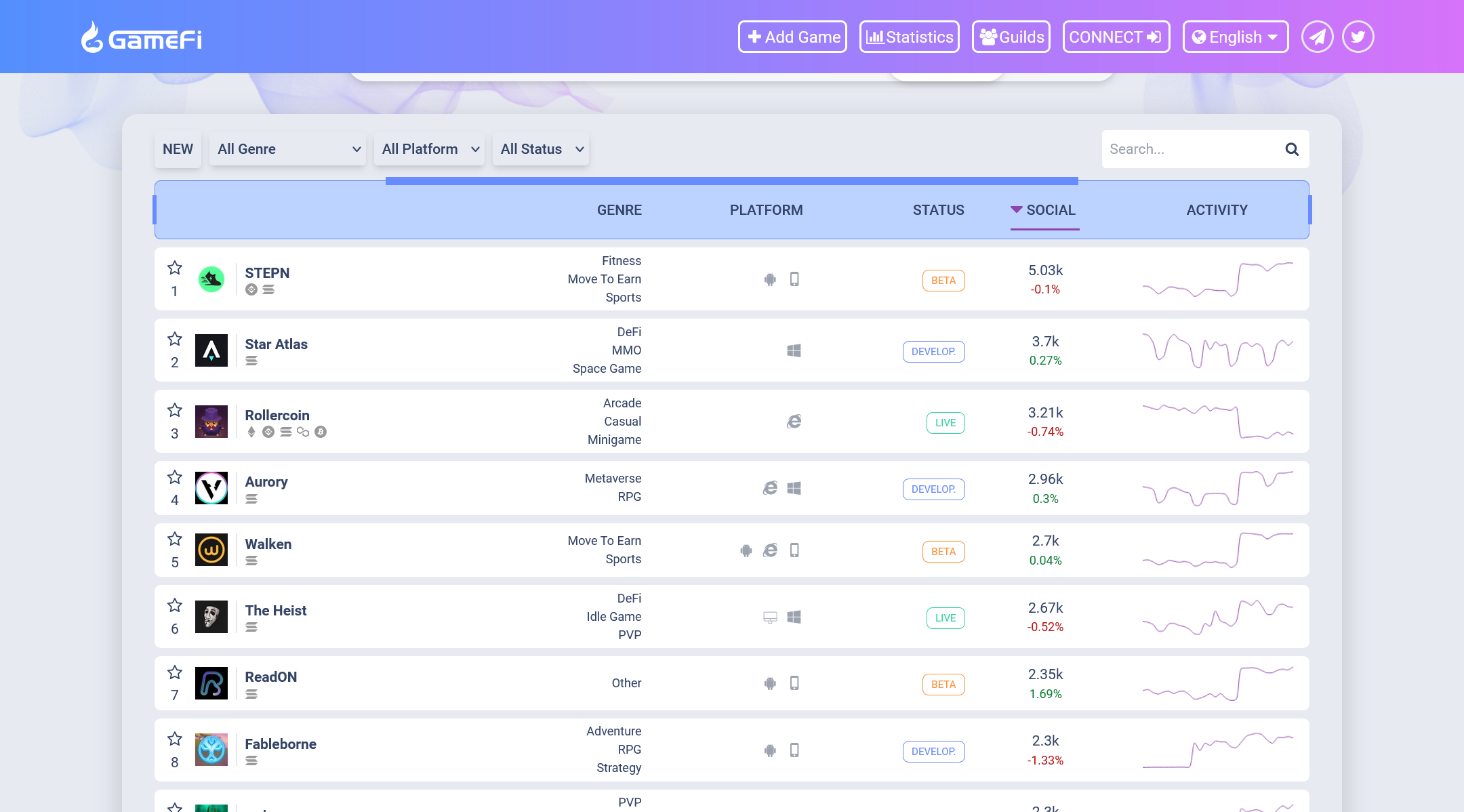
Task: Click the LIVE status badge for Rollercoin
Action: [x=945, y=423]
